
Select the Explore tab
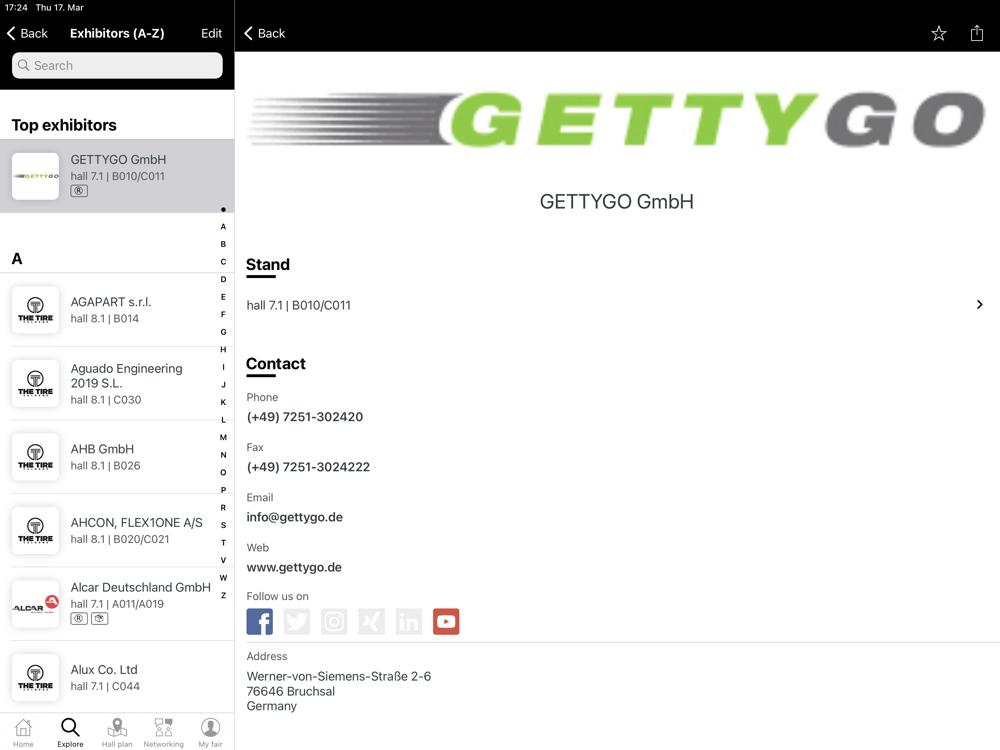[x=70, y=732]
